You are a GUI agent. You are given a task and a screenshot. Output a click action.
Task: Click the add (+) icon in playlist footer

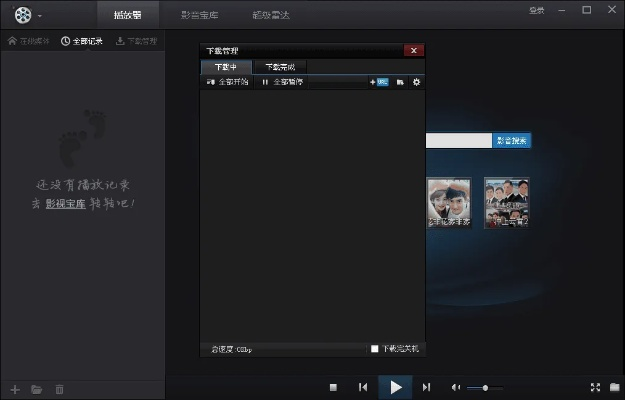pos(14,389)
